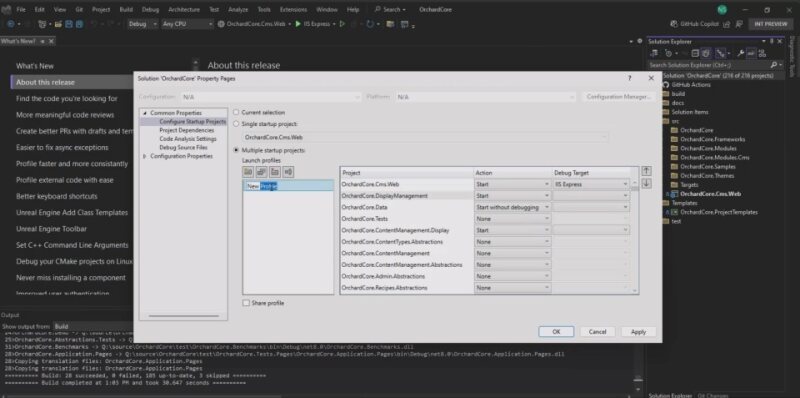The width and height of the screenshot is (800, 398).
Task: Click Apply in the Property Pages dialog
Action: tap(638, 332)
